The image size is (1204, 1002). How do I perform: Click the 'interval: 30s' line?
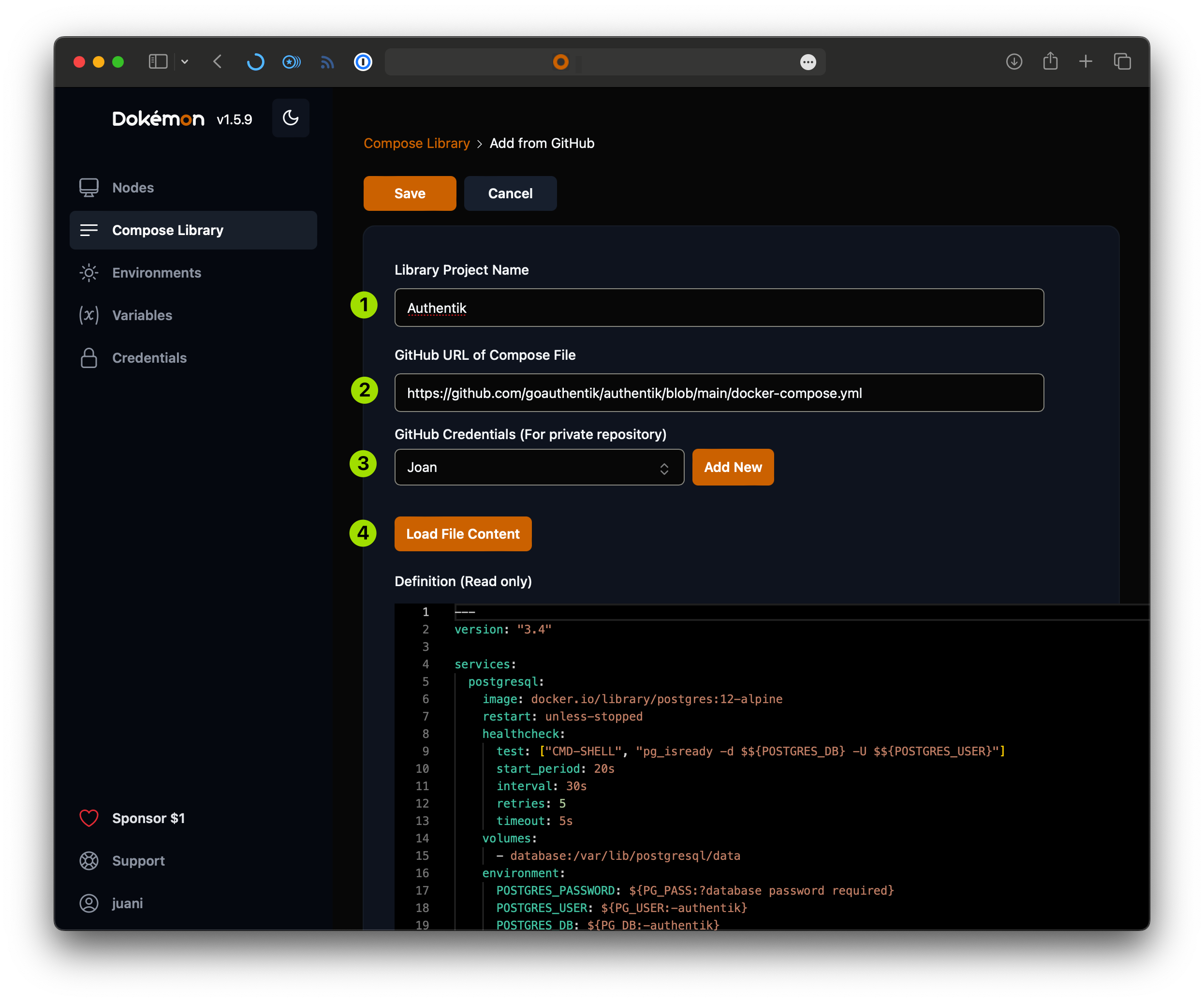coord(541,786)
